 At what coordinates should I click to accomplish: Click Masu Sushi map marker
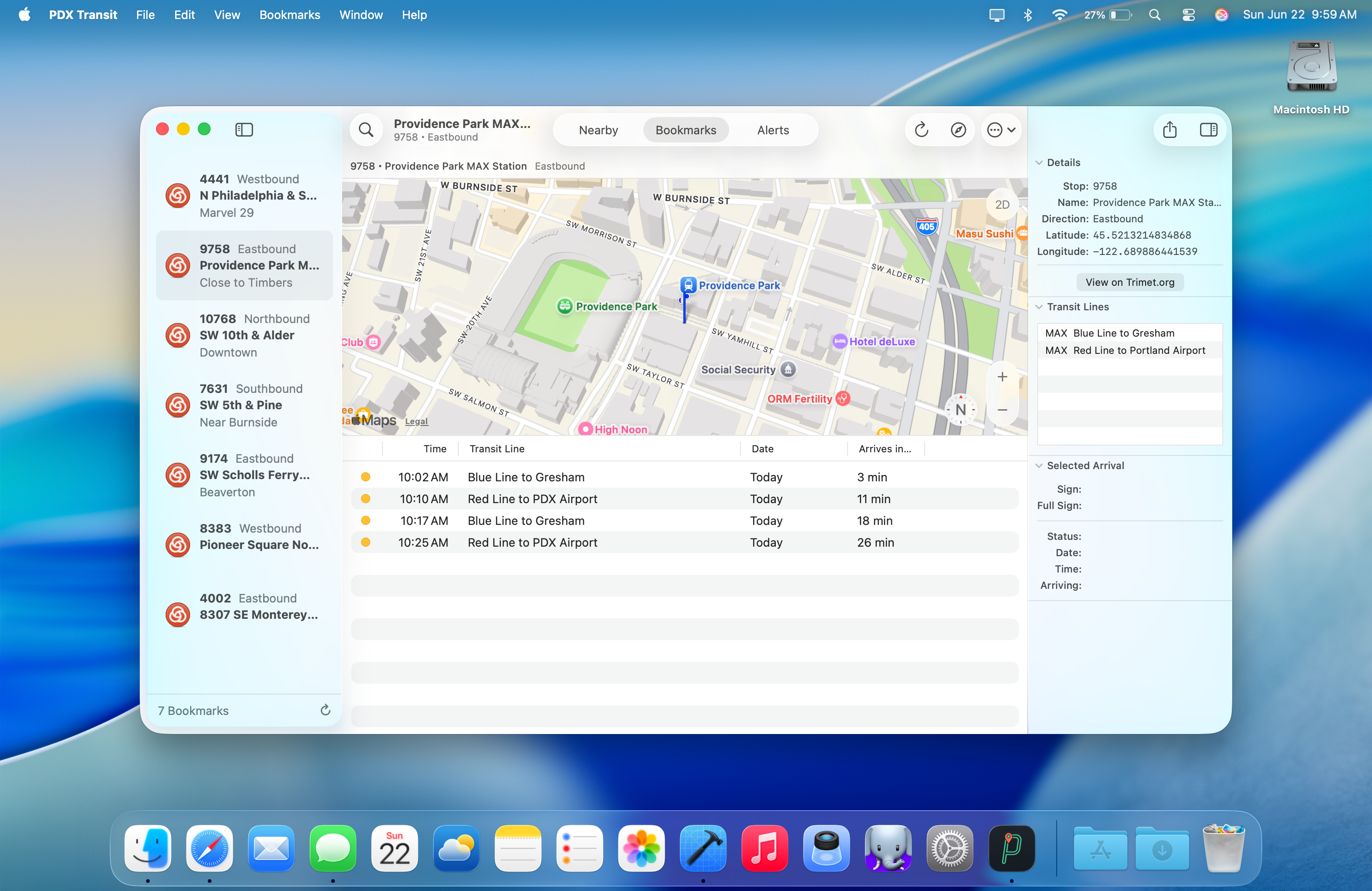(x=1022, y=234)
